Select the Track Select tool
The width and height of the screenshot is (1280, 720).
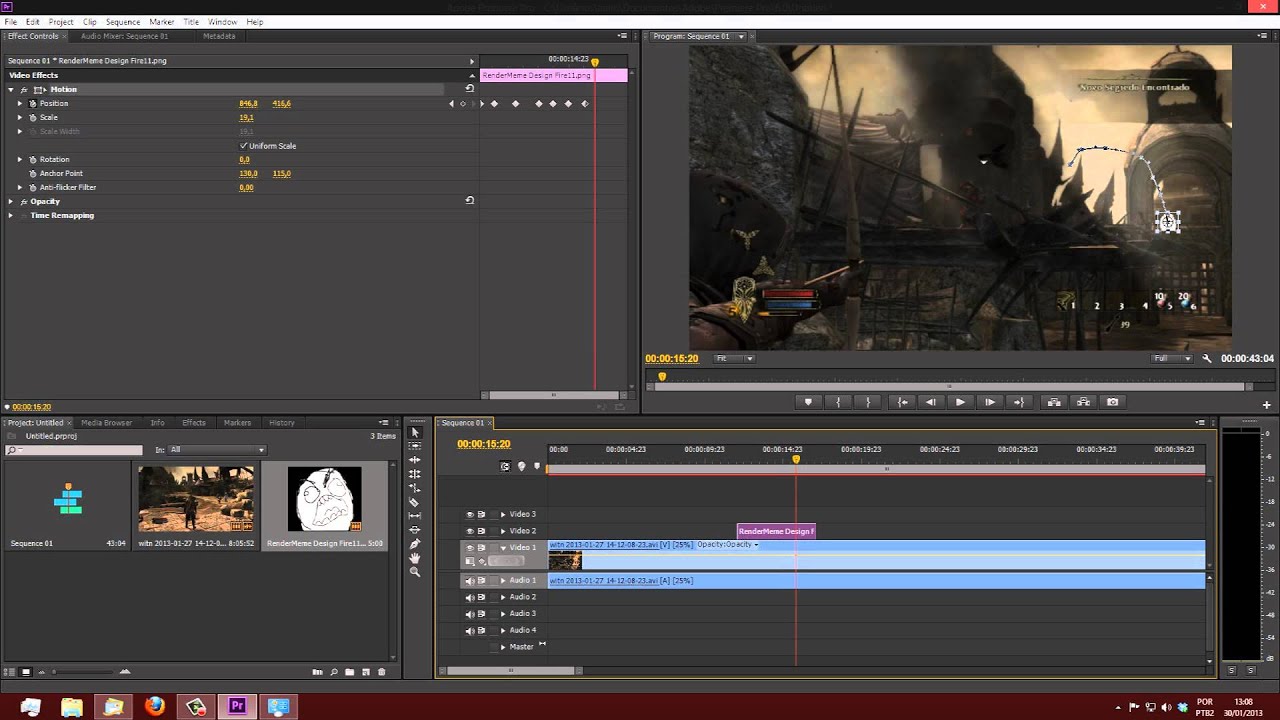pyautogui.click(x=415, y=446)
